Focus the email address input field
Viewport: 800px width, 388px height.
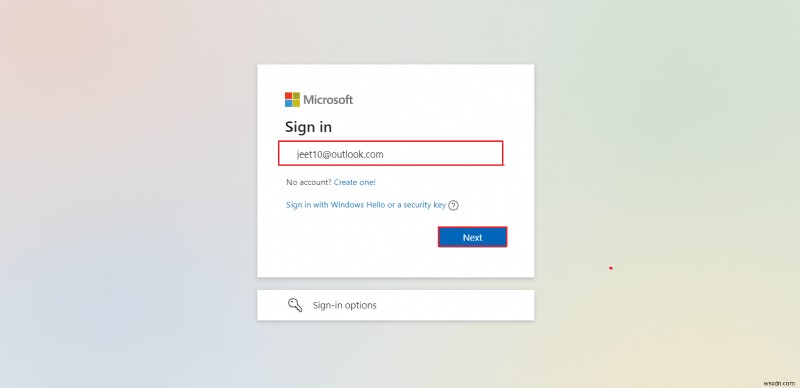[x=391, y=153]
